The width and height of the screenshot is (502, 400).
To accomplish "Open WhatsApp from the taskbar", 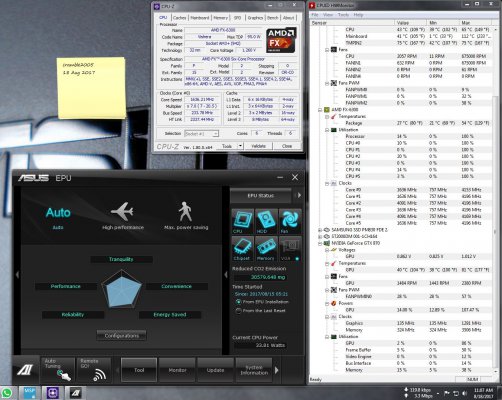I will pos(7,393).
